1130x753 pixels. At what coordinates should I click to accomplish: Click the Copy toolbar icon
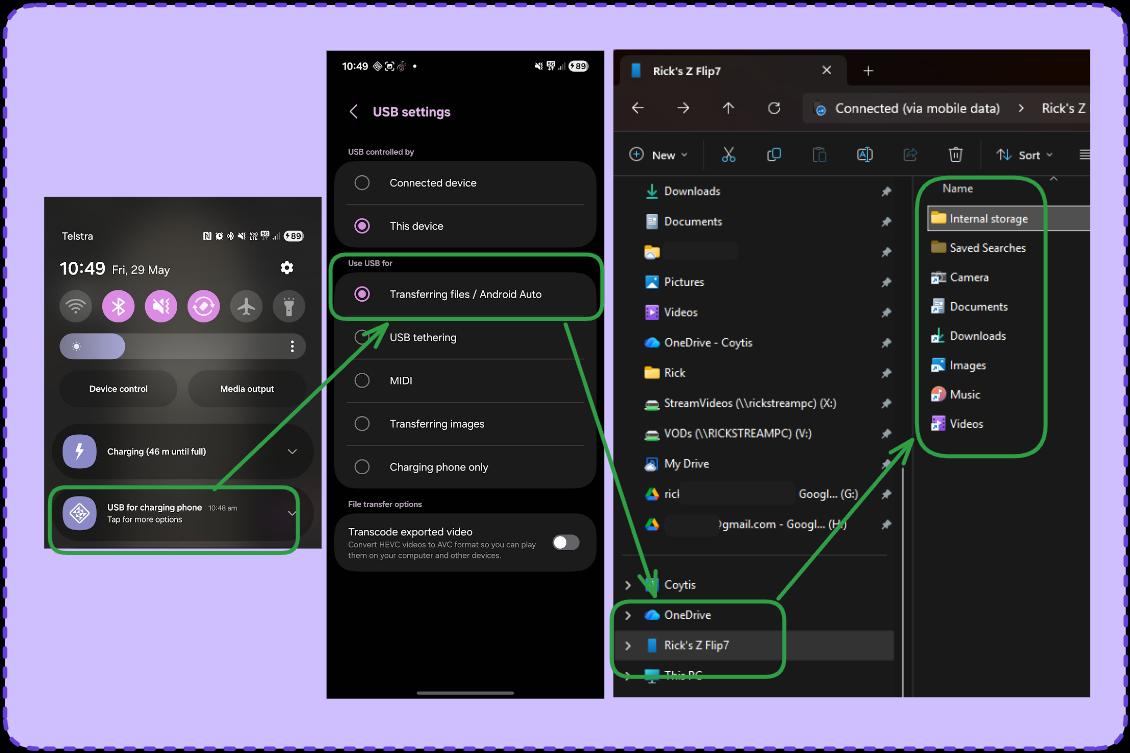pyautogui.click(x=774, y=155)
